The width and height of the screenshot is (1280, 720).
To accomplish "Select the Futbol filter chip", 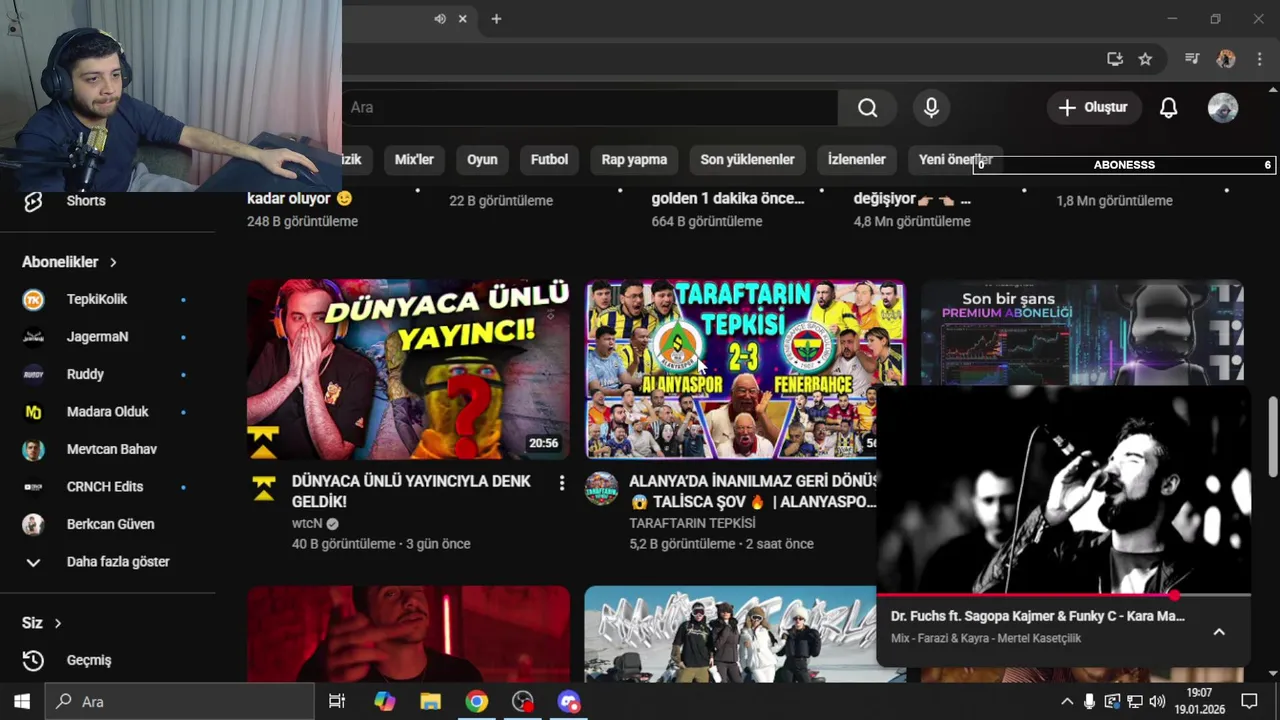I will pyautogui.click(x=549, y=160).
